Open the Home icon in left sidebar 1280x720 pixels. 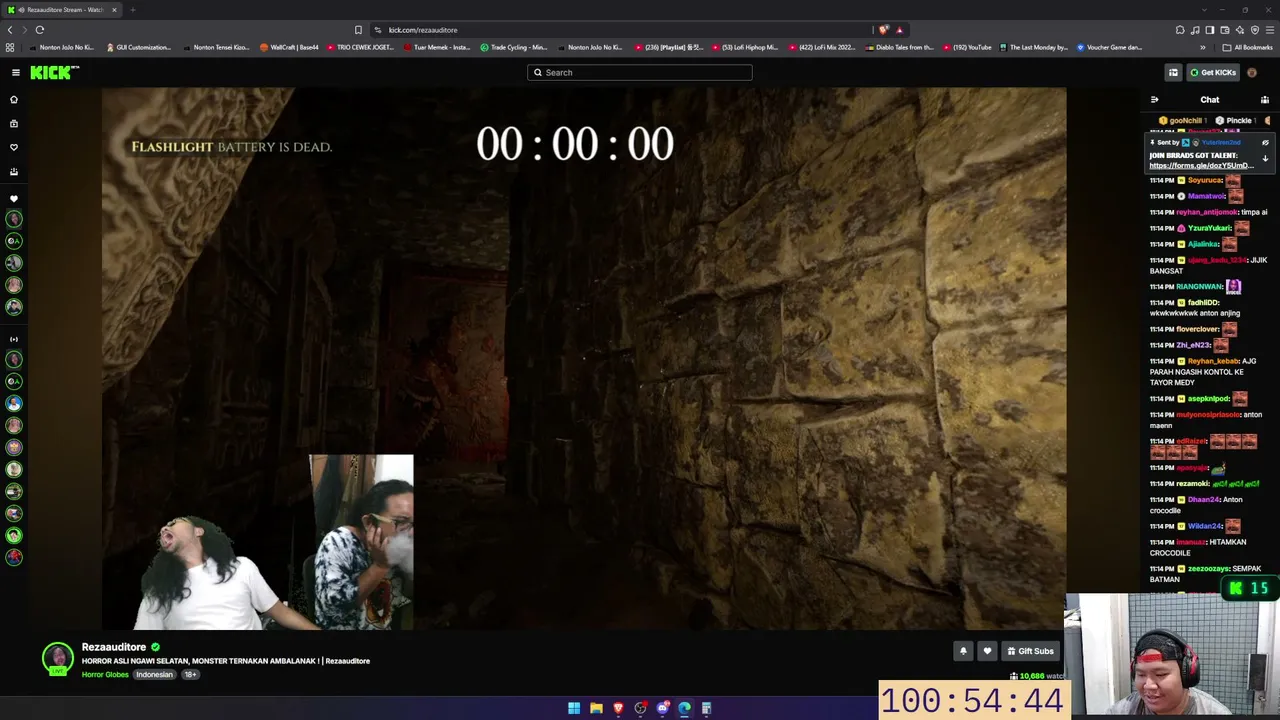pyautogui.click(x=14, y=100)
